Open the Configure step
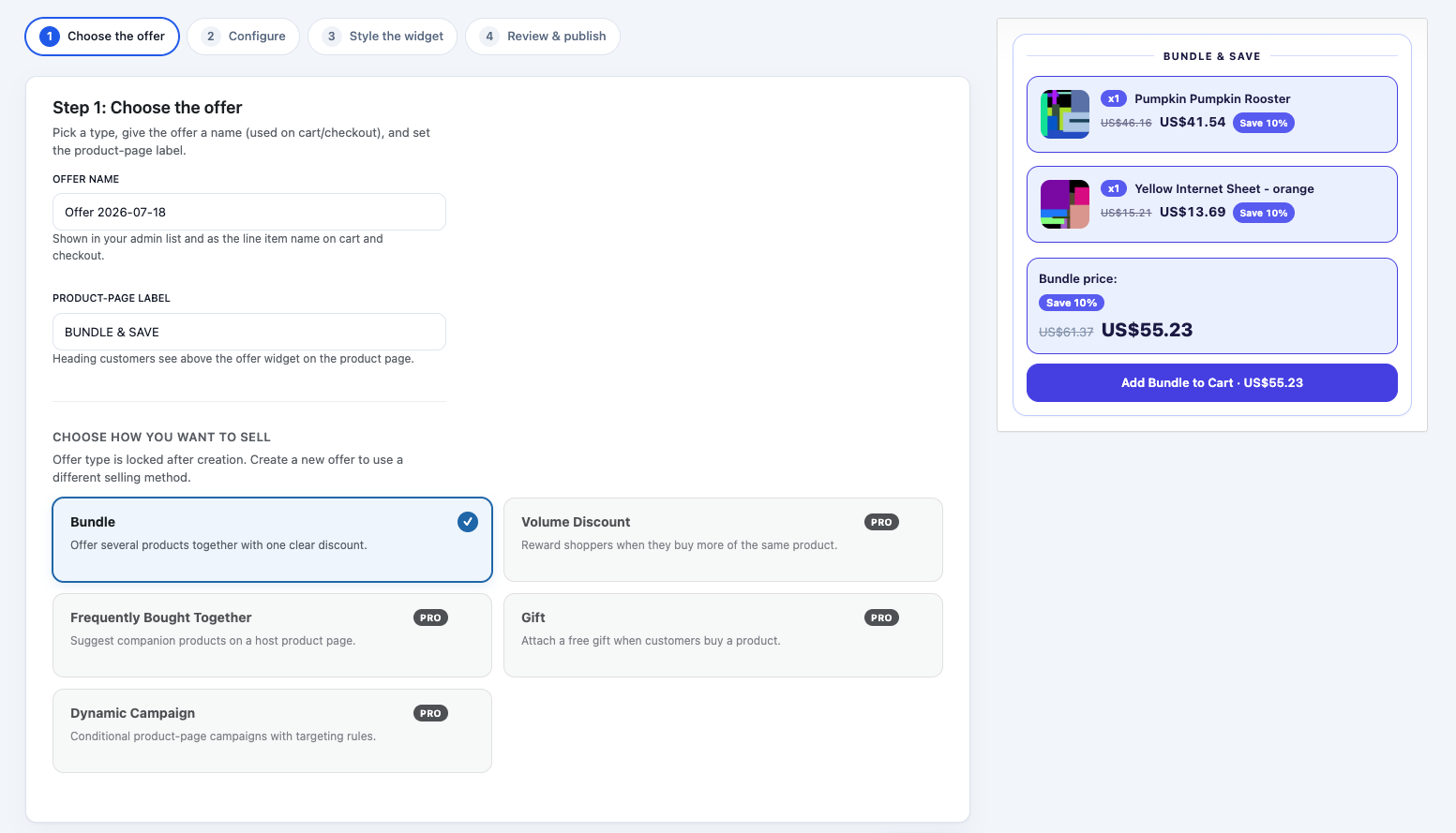This screenshot has width=1456, height=833. [x=243, y=37]
